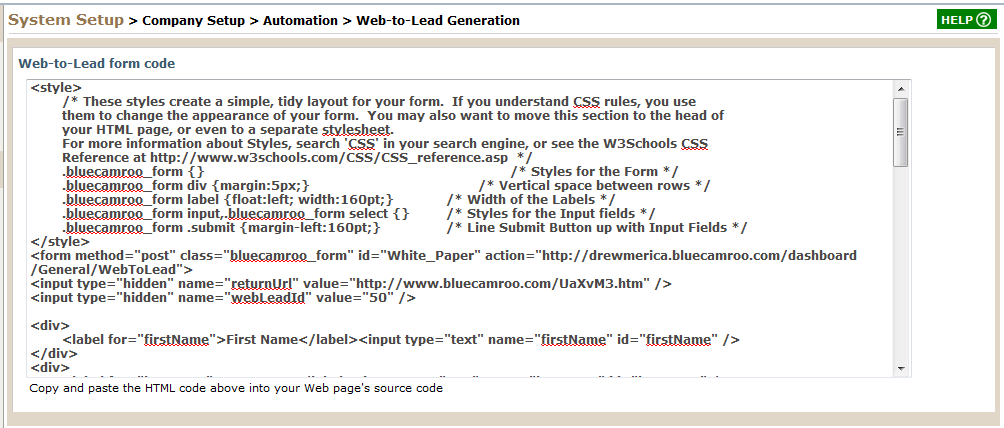Click the "Vertical space between rows" comment
Image resolution: width=1004 pixels, height=428 pixels.
coord(595,186)
